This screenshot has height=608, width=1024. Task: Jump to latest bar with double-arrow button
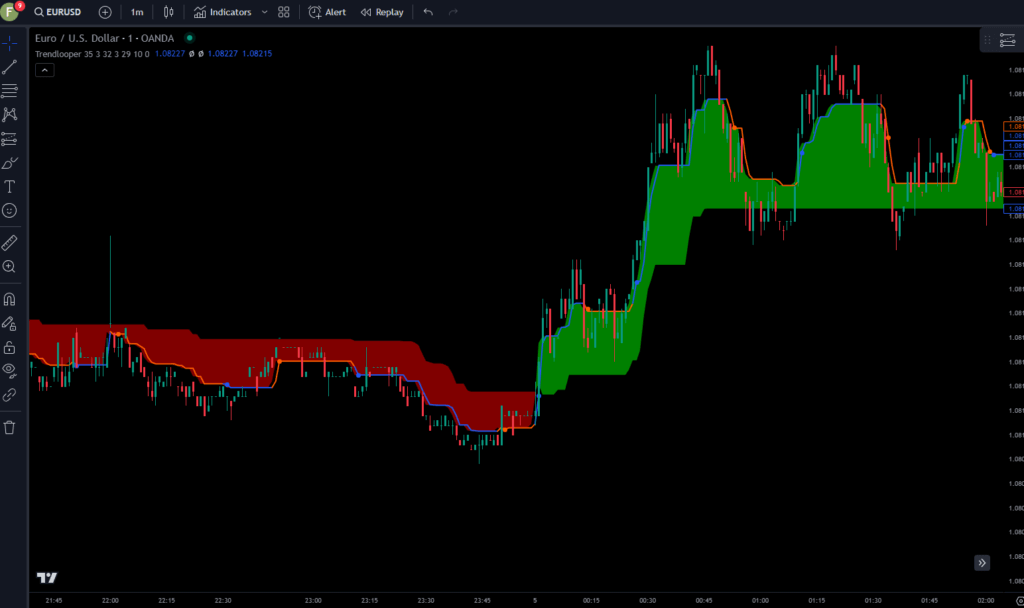point(982,563)
